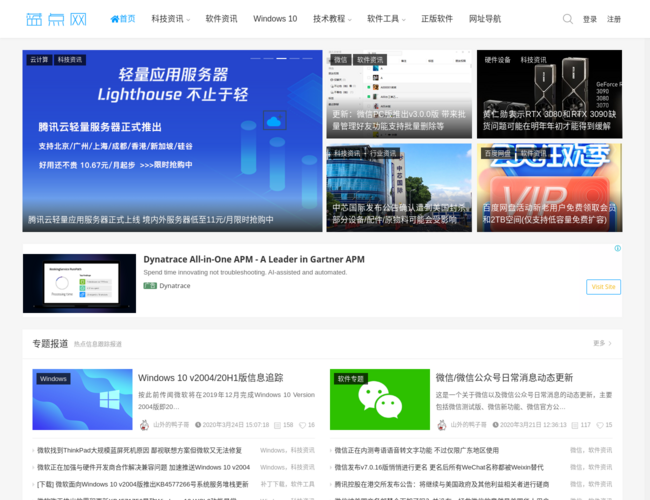Open the RTX 3080 shortage article thumbnail
This screenshot has width=650, height=500.
coord(549,94)
